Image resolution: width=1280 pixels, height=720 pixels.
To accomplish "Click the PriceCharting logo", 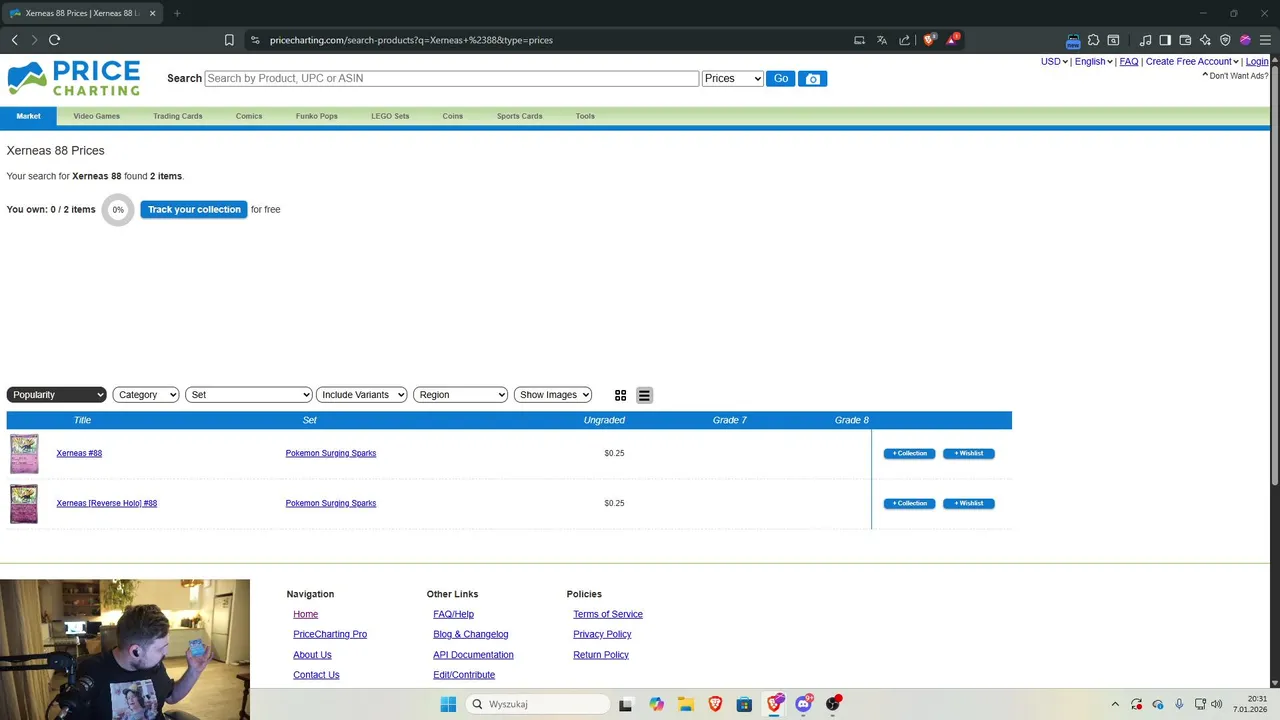I will [x=73, y=78].
